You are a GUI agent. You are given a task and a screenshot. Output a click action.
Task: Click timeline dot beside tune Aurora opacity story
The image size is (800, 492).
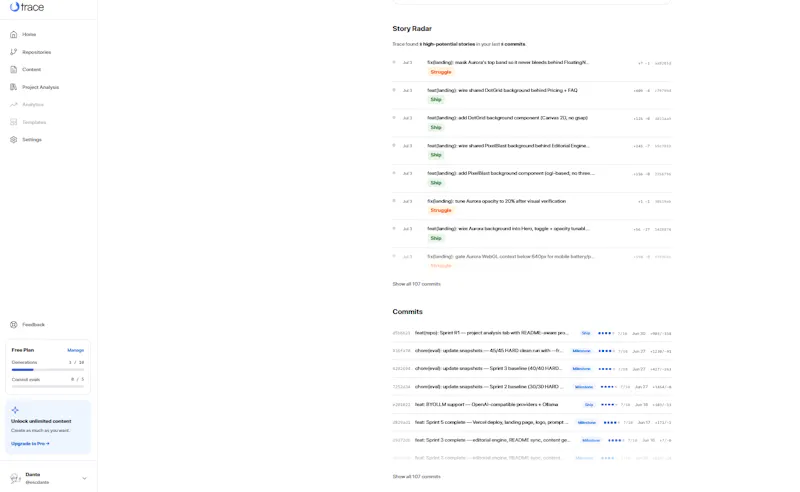coord(394,201)
